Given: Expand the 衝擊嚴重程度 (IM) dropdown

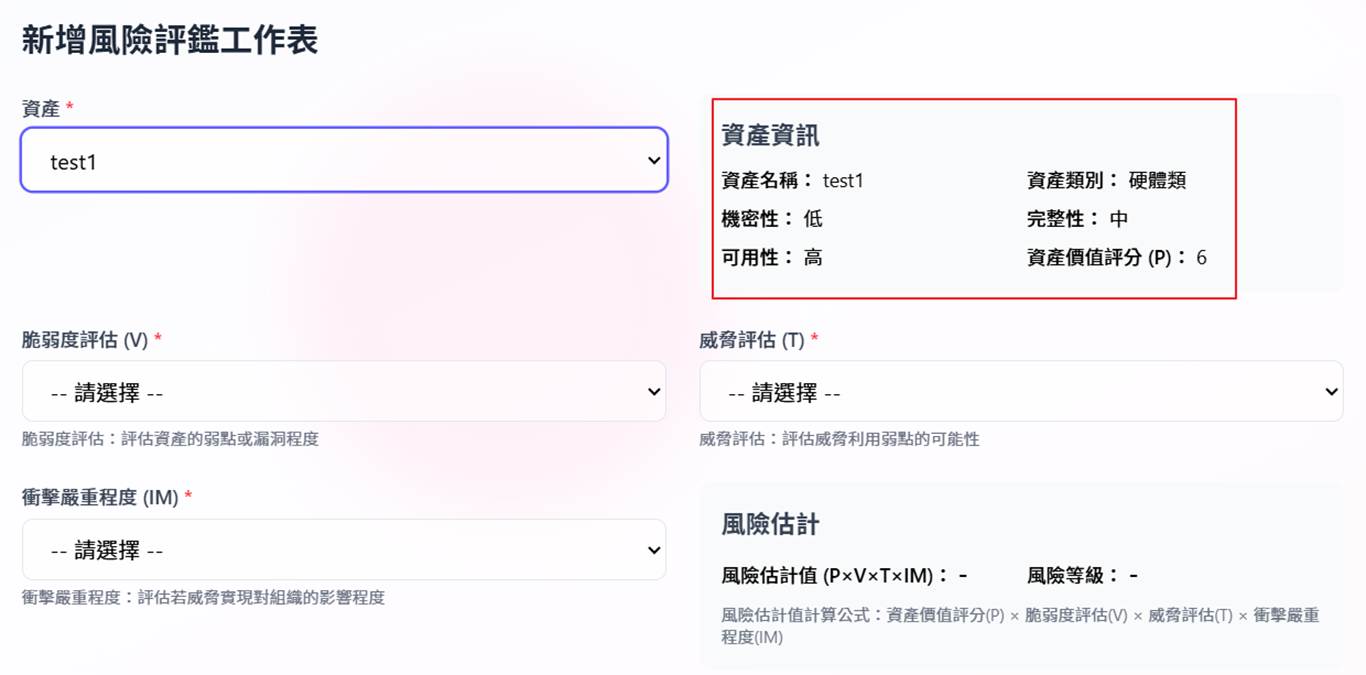Looking at the screenshot, I should 343,550.
